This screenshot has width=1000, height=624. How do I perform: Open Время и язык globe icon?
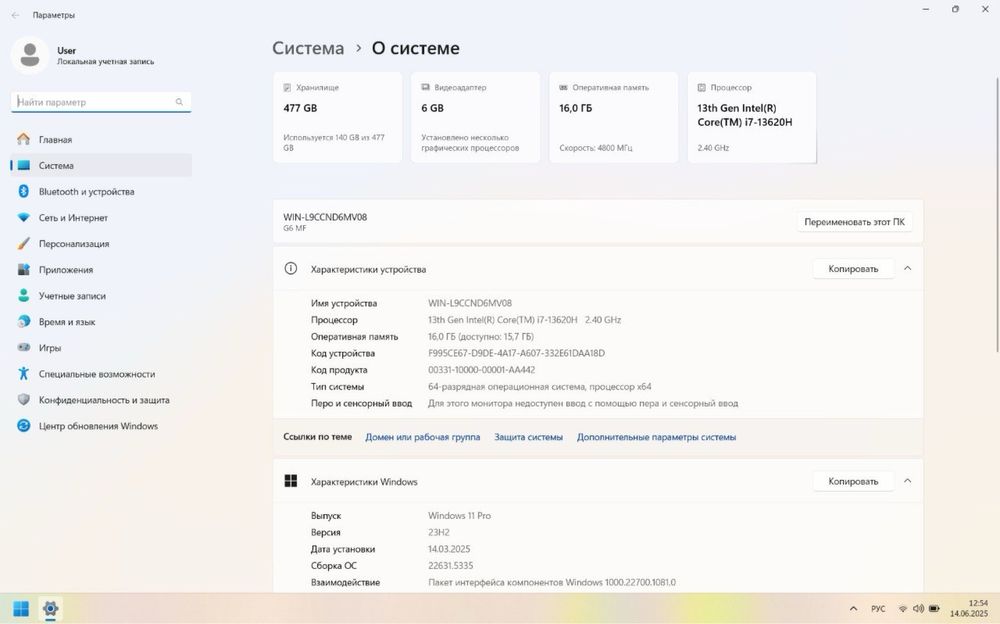click(24, 322)
